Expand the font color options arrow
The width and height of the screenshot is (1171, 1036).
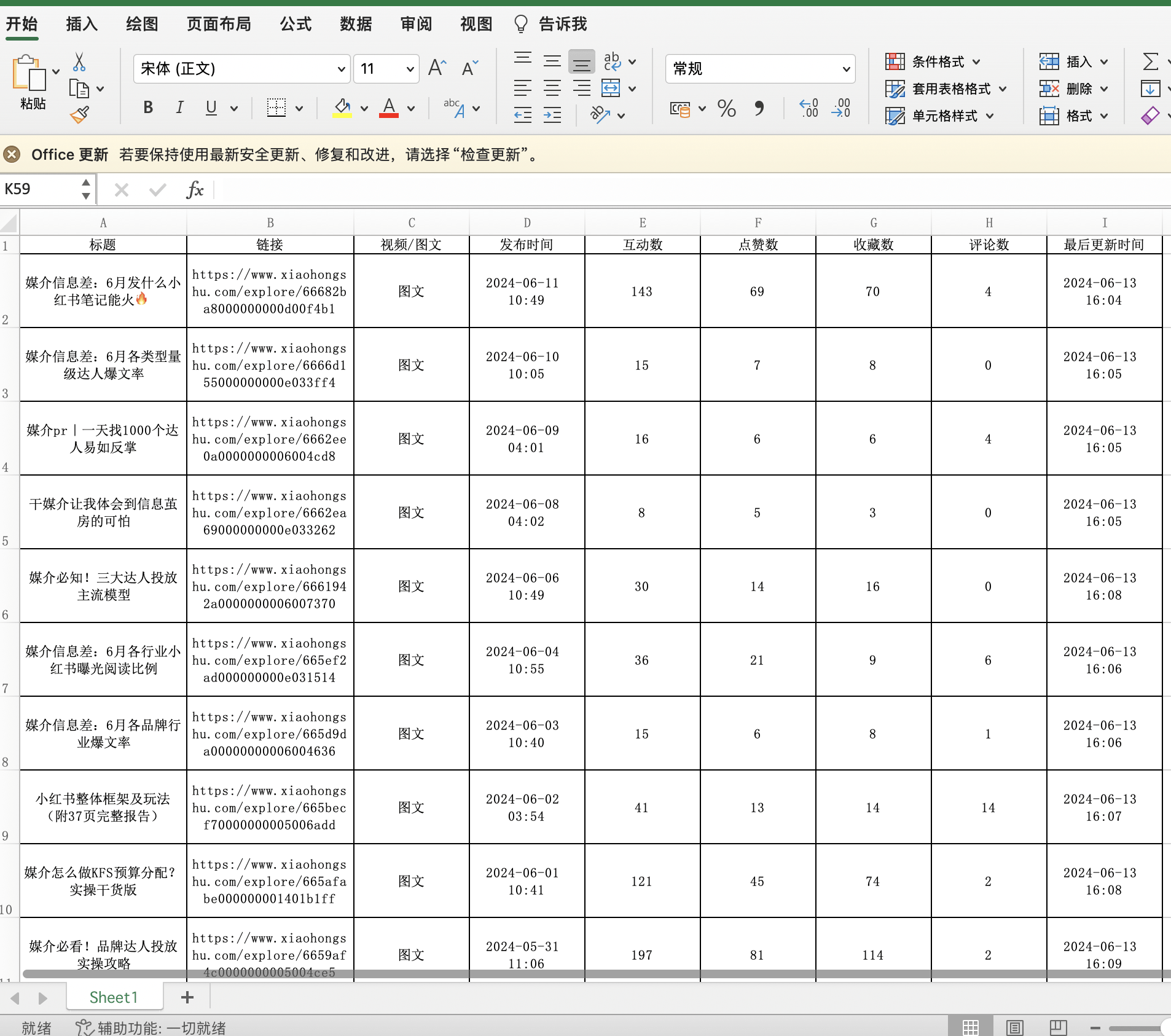coord(411,109)
